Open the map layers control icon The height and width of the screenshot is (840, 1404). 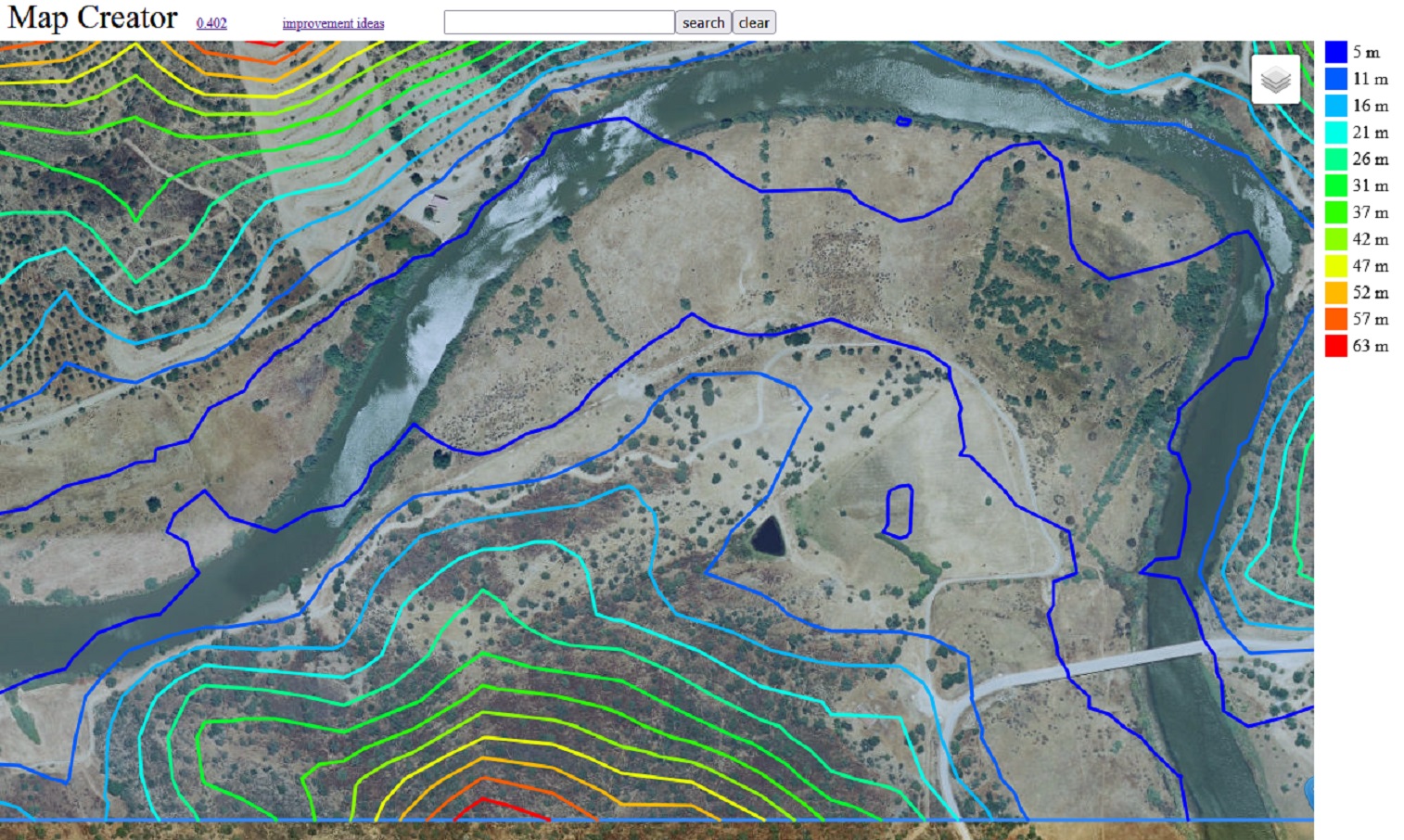pos(1275,80)
